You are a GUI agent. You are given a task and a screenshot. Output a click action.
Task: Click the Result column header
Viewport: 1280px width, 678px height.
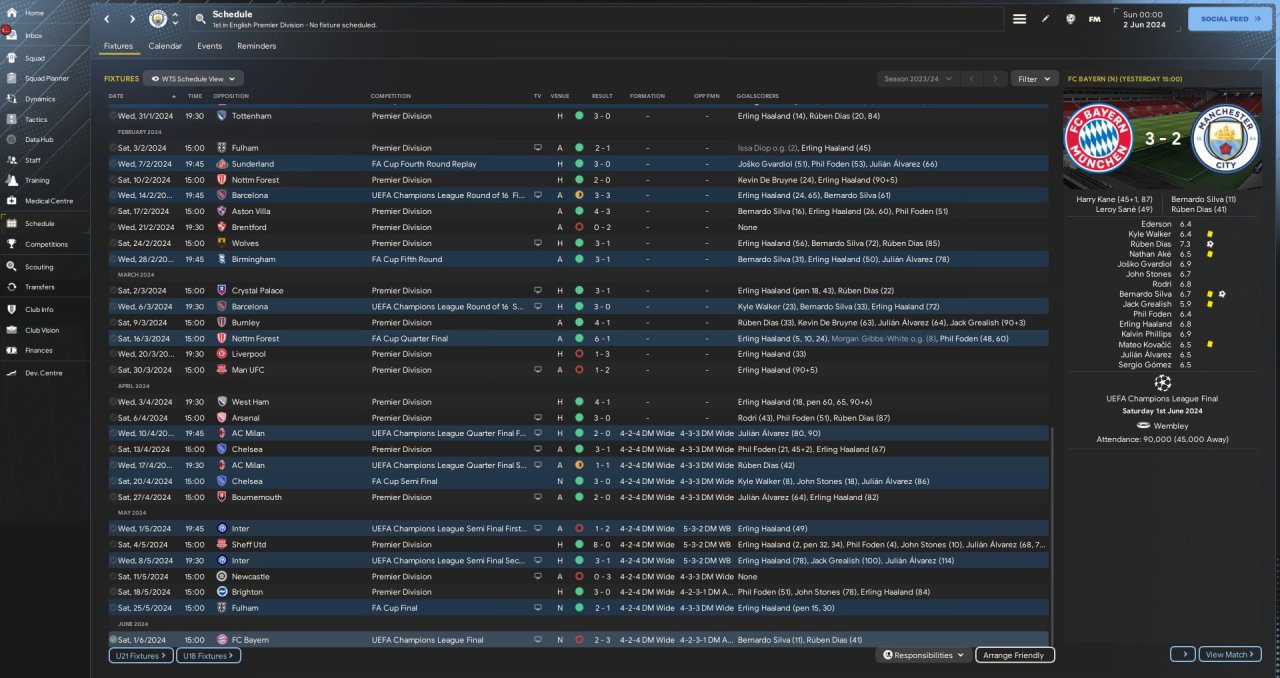coord(602,96)
